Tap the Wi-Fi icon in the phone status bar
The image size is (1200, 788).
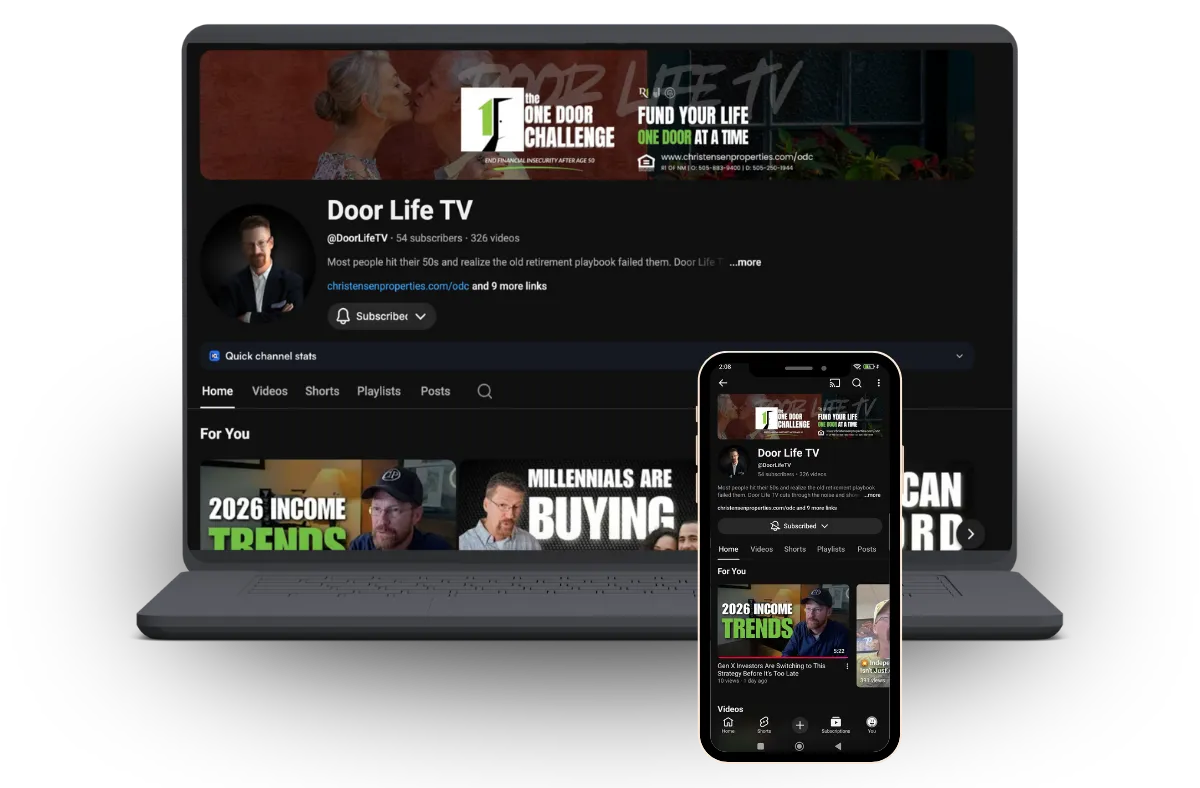pyautogui.click(x=857, y=367)
